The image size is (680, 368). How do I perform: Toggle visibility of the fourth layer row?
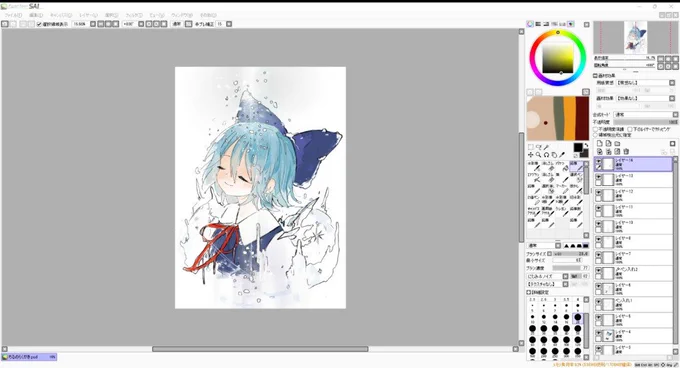tap(598, 208)
